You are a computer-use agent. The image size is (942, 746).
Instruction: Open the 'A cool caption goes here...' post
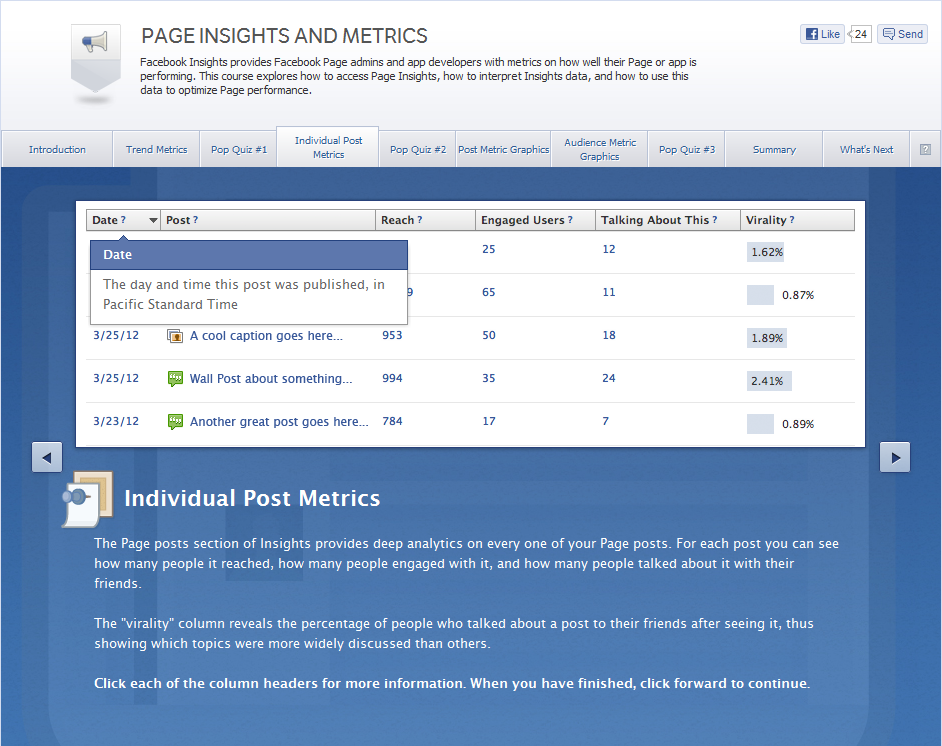coord(266,336)
